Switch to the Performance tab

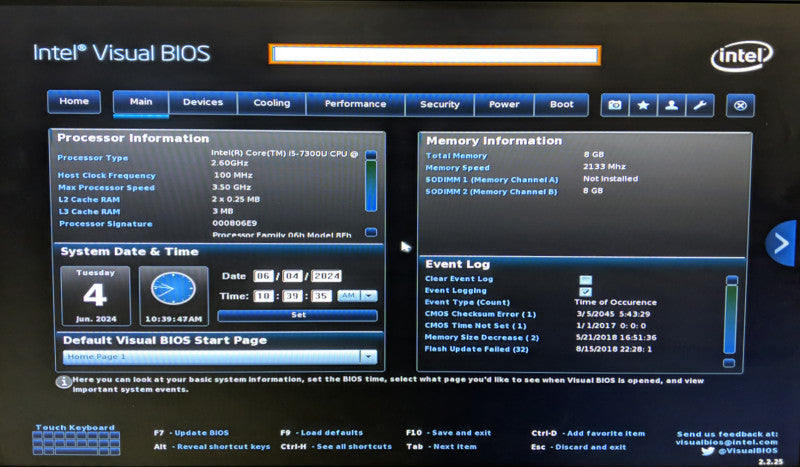pyautogui.click(x=355, y=104)
